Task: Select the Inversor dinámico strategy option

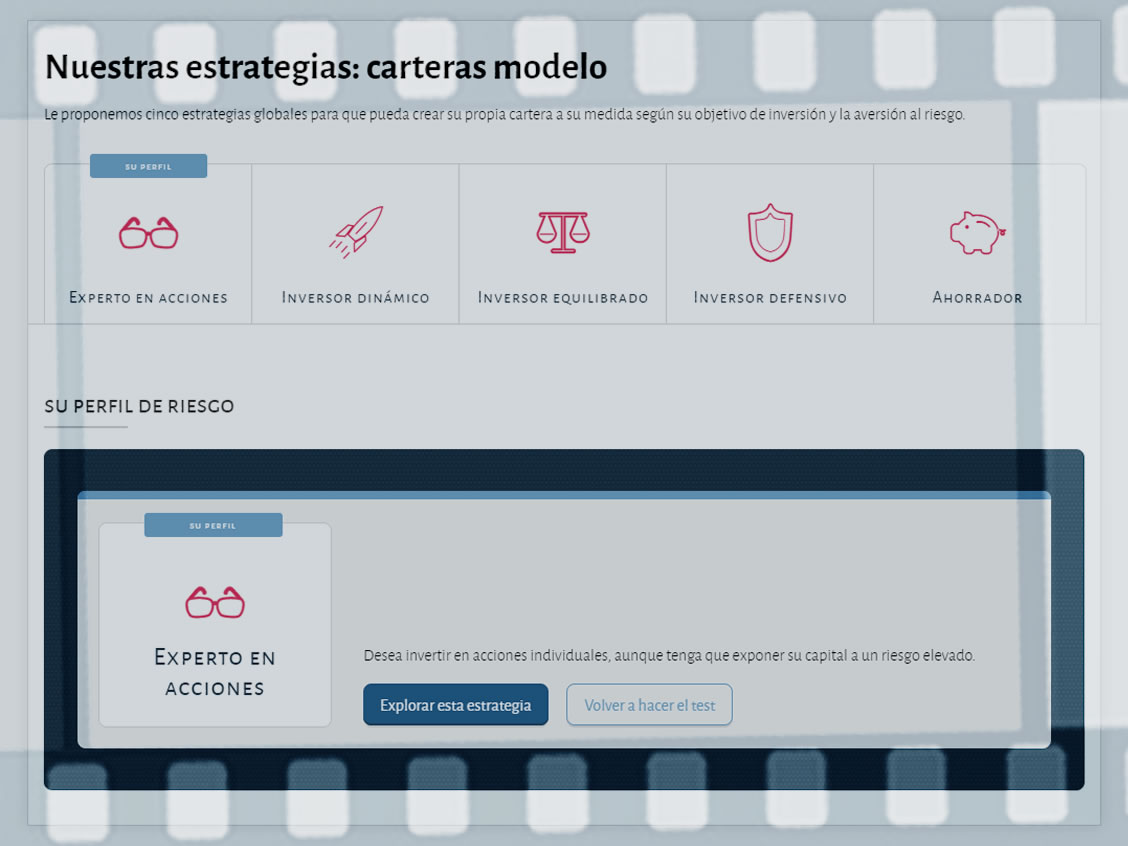Action: point(355,243)
